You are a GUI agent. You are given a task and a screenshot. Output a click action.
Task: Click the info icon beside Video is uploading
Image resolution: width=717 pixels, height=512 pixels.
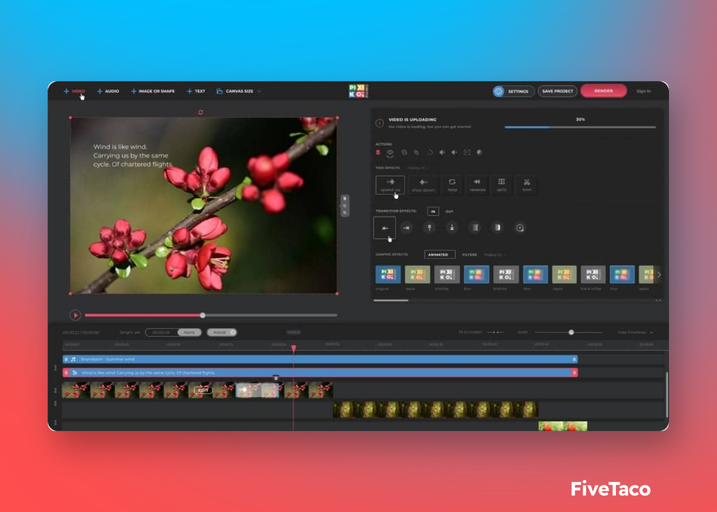point(380,123)
